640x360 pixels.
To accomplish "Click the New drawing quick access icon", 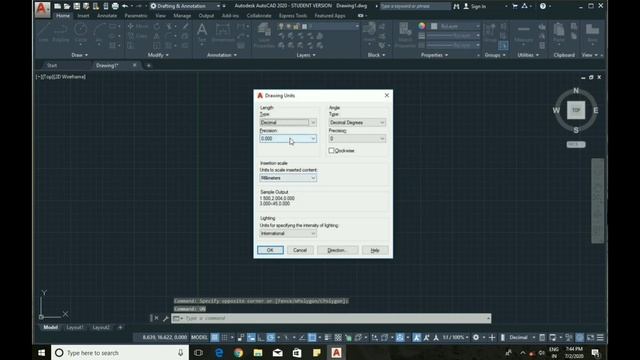I will click(58, 6).
